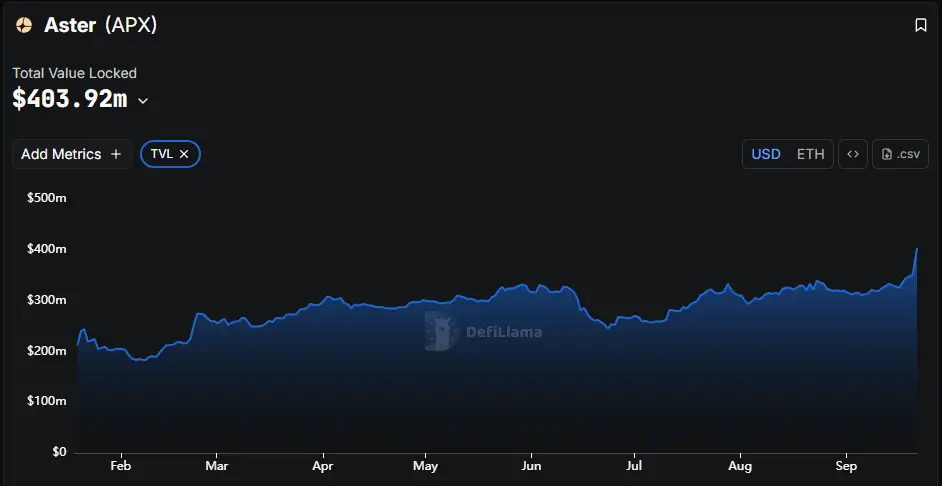Expand the chevron beside $403.92m
The width and height of the screenshot is (942, 486).
[143, 100]
